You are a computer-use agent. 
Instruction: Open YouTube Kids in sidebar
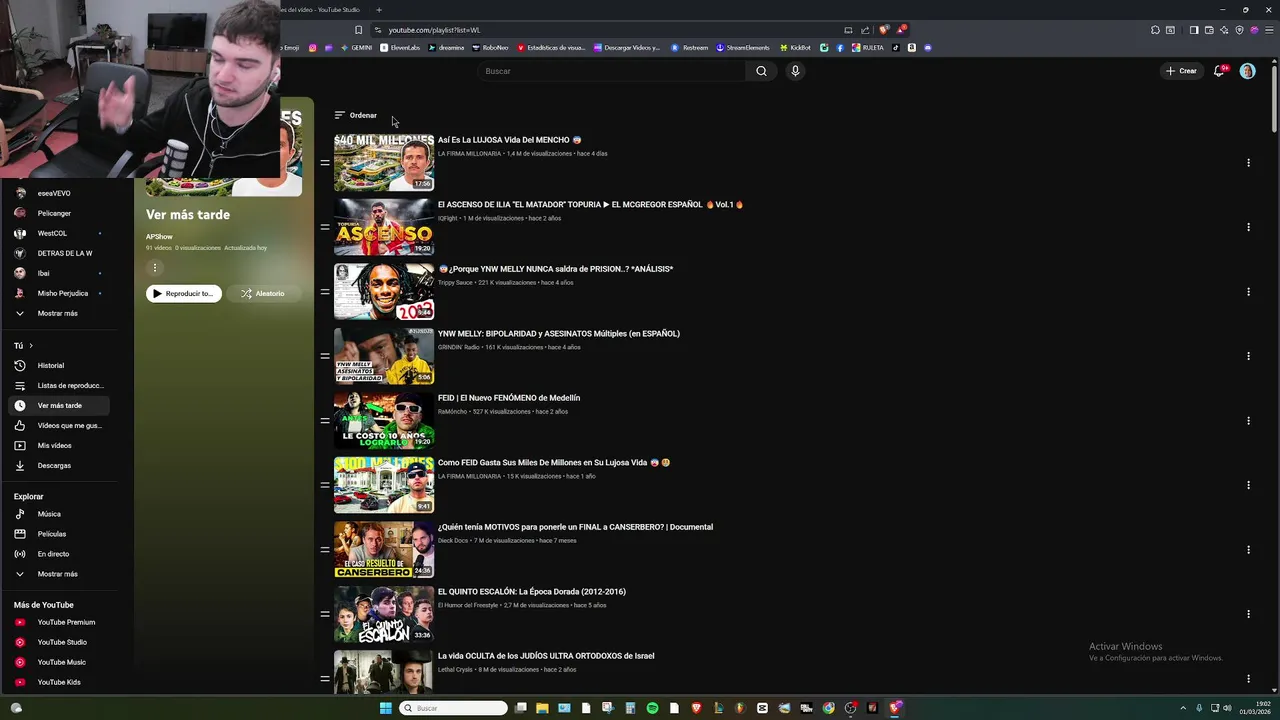point(60,682)
